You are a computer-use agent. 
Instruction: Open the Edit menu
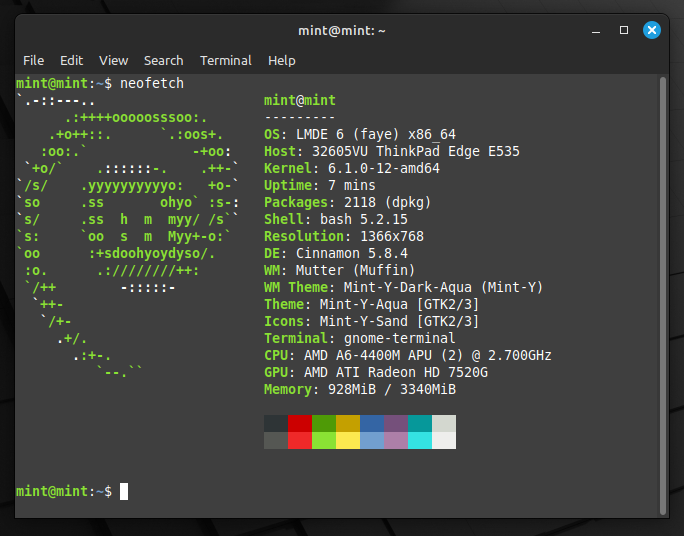pyautogui.click(x=72, y=61)
